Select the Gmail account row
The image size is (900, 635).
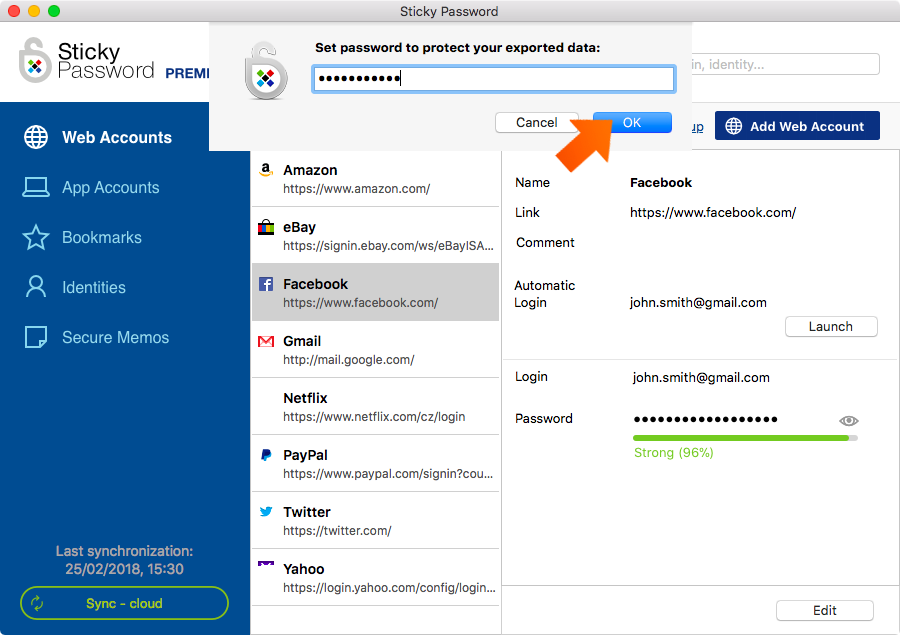pyautogui.click(x=375, y=349)
